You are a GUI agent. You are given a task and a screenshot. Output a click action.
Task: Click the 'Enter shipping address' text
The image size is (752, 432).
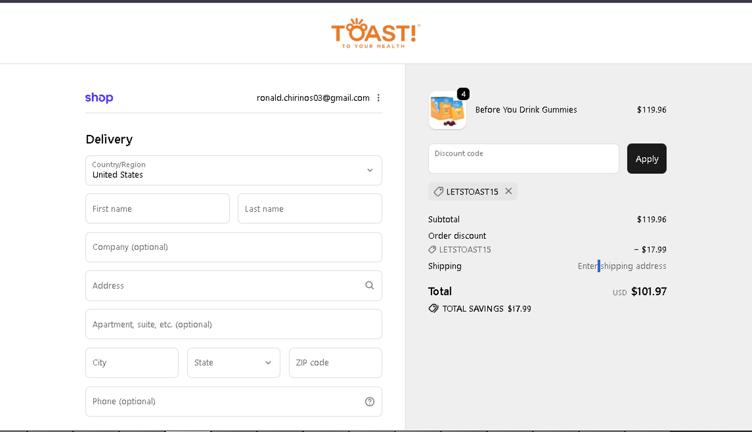(x=622, y=266)
